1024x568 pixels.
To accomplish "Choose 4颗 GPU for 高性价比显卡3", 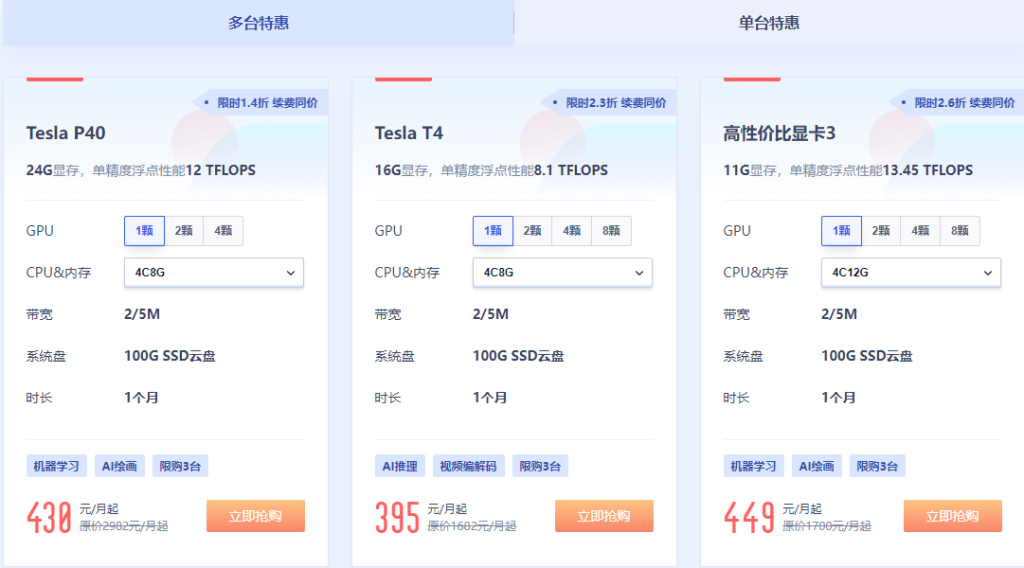I will [920, 231].
